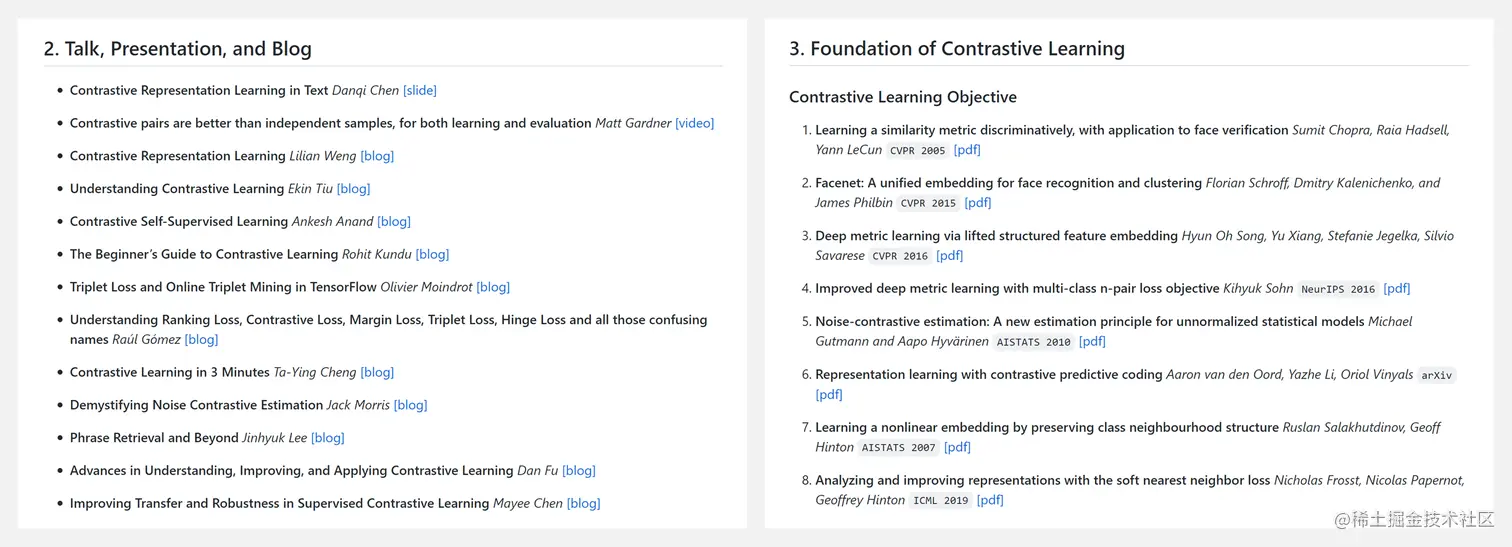The height and width of the screenshot is (547, 1512).
Task: Open the Facenet CVPR 2015 pdf
Action: (x=978, y=203)
